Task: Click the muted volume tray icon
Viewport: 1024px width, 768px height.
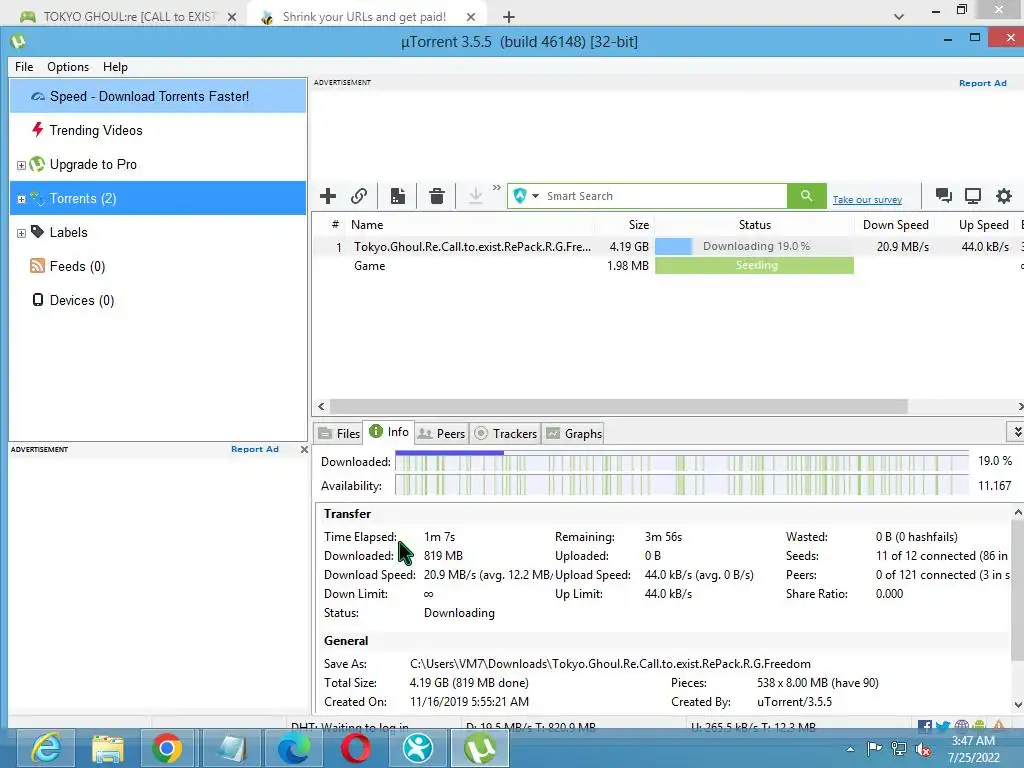Action: [x=923, y=750]
